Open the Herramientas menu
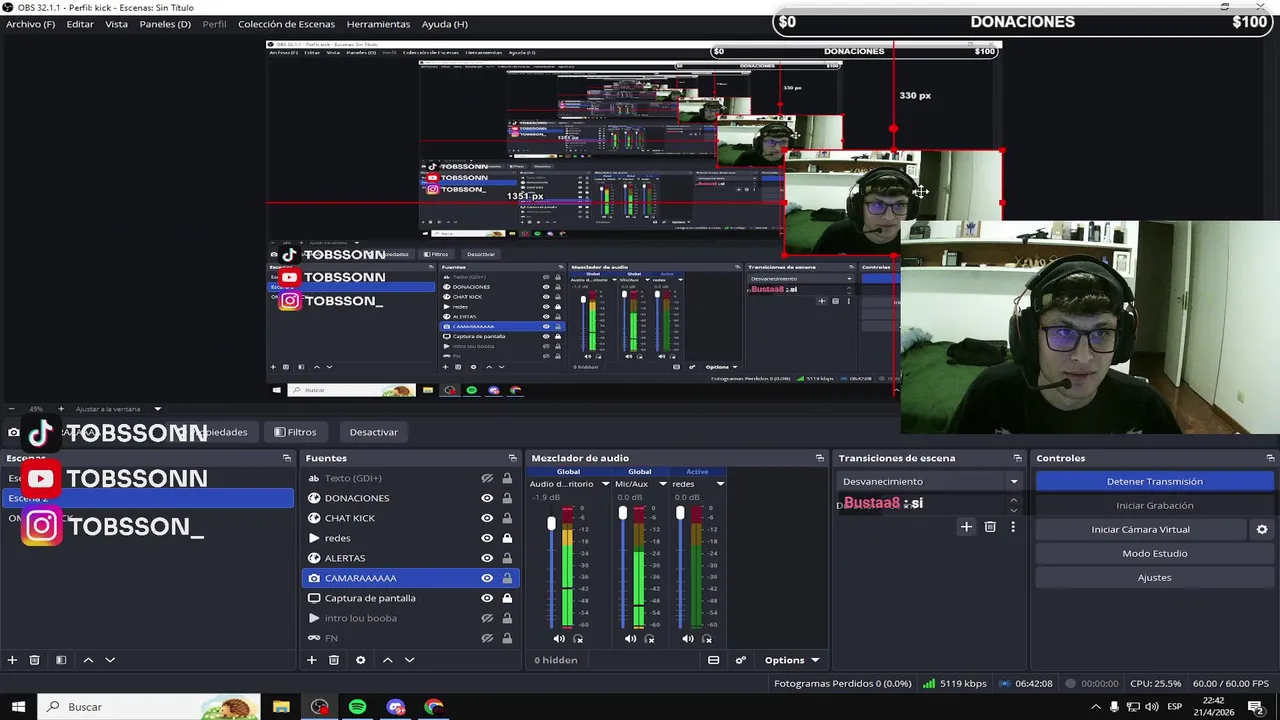Screen dimensions: 1280x720 [378, 24]
